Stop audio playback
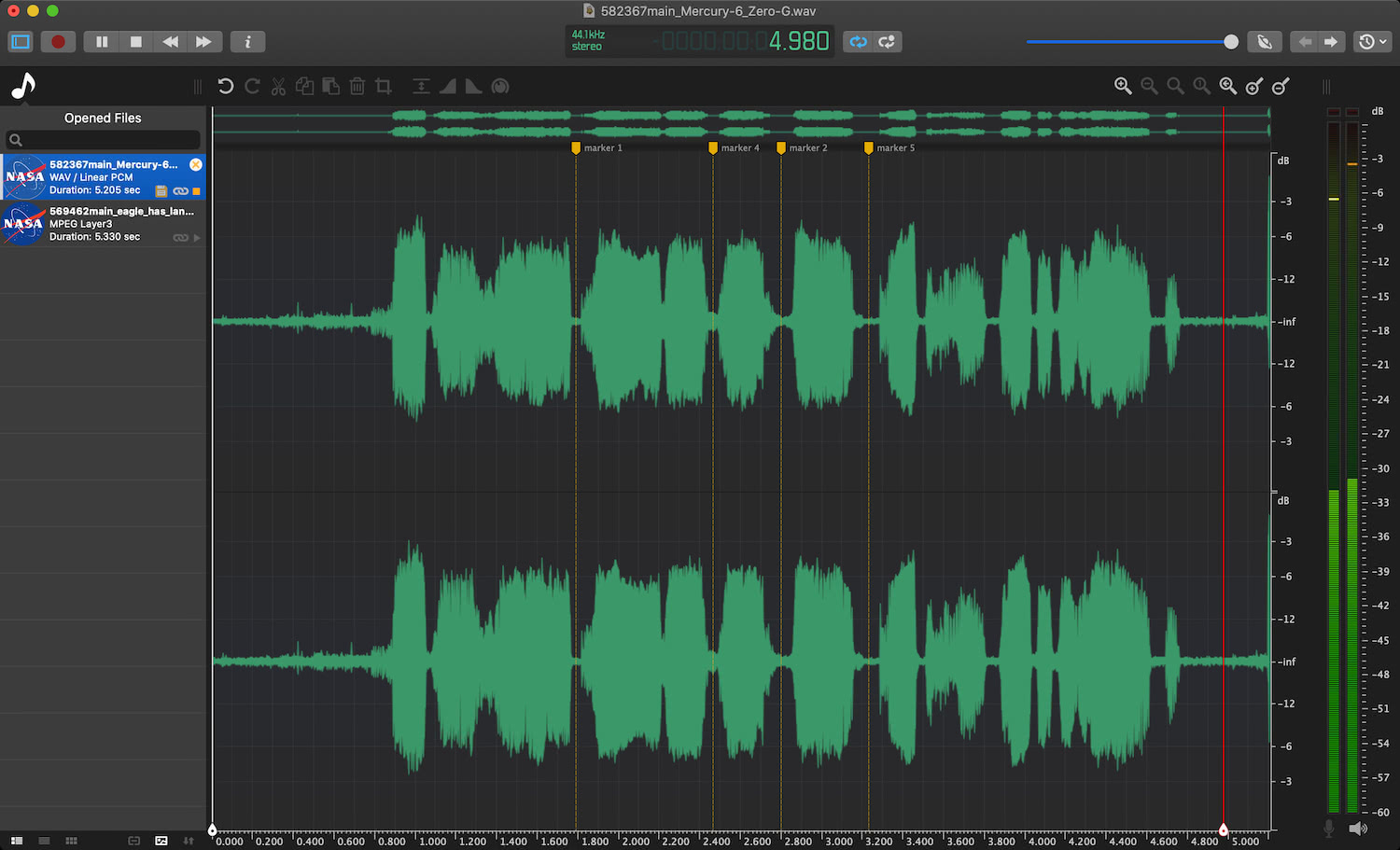1400x850 pixels. pos(136,42)
